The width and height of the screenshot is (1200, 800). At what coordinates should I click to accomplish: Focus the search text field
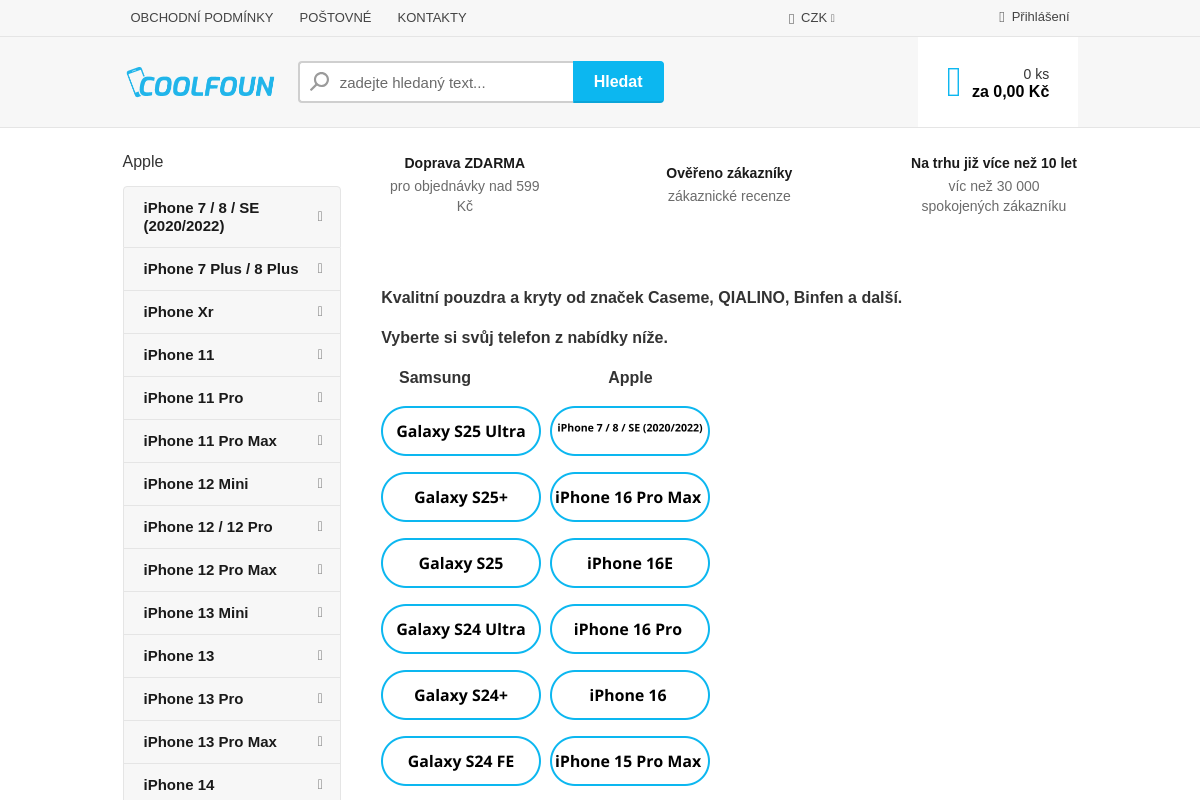(x=436, y=82)
